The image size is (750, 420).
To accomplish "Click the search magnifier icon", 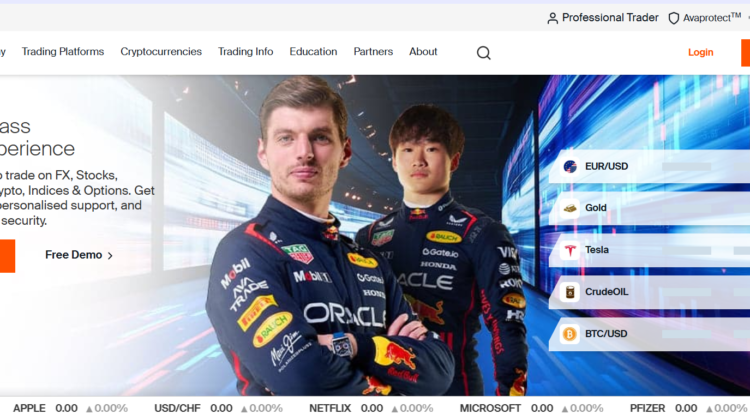I will click(x=484, y=53).
